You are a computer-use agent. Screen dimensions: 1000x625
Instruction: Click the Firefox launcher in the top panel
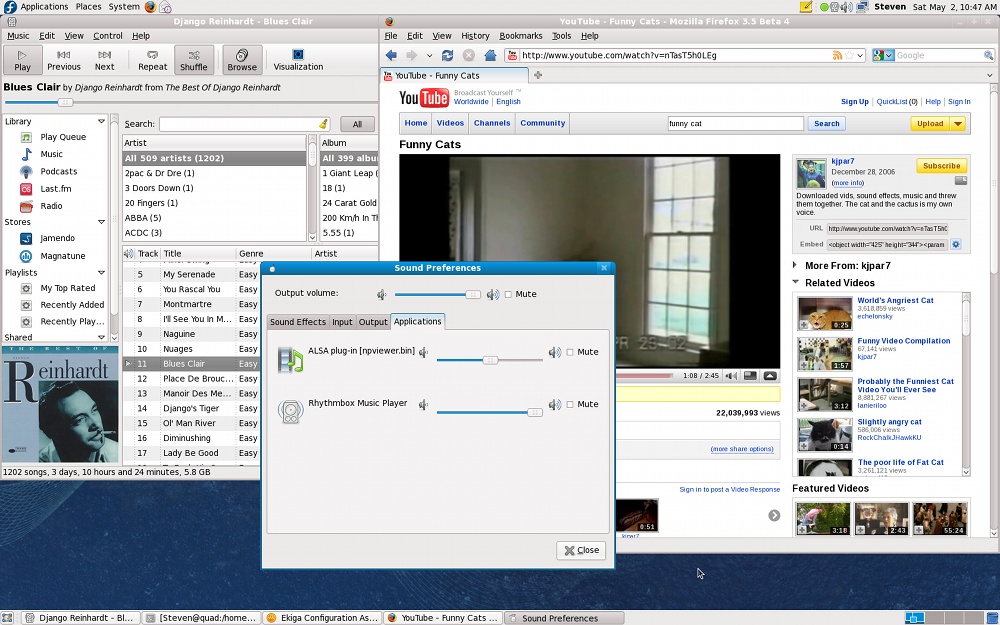pos(150,7)
